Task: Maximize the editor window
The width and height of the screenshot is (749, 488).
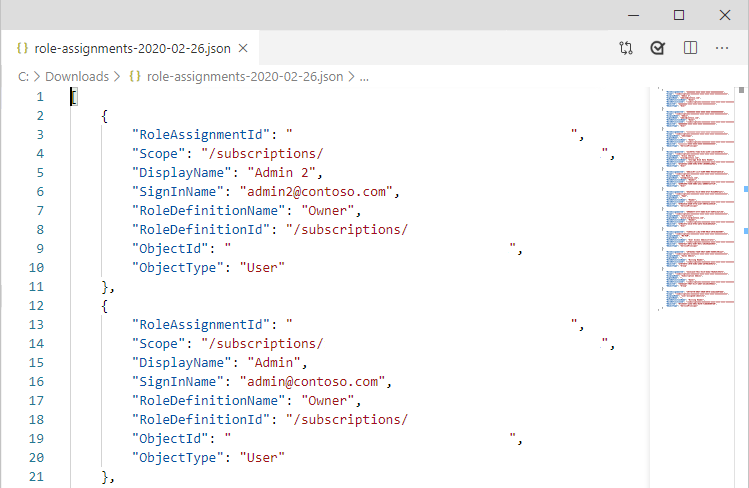Action: 679,14
